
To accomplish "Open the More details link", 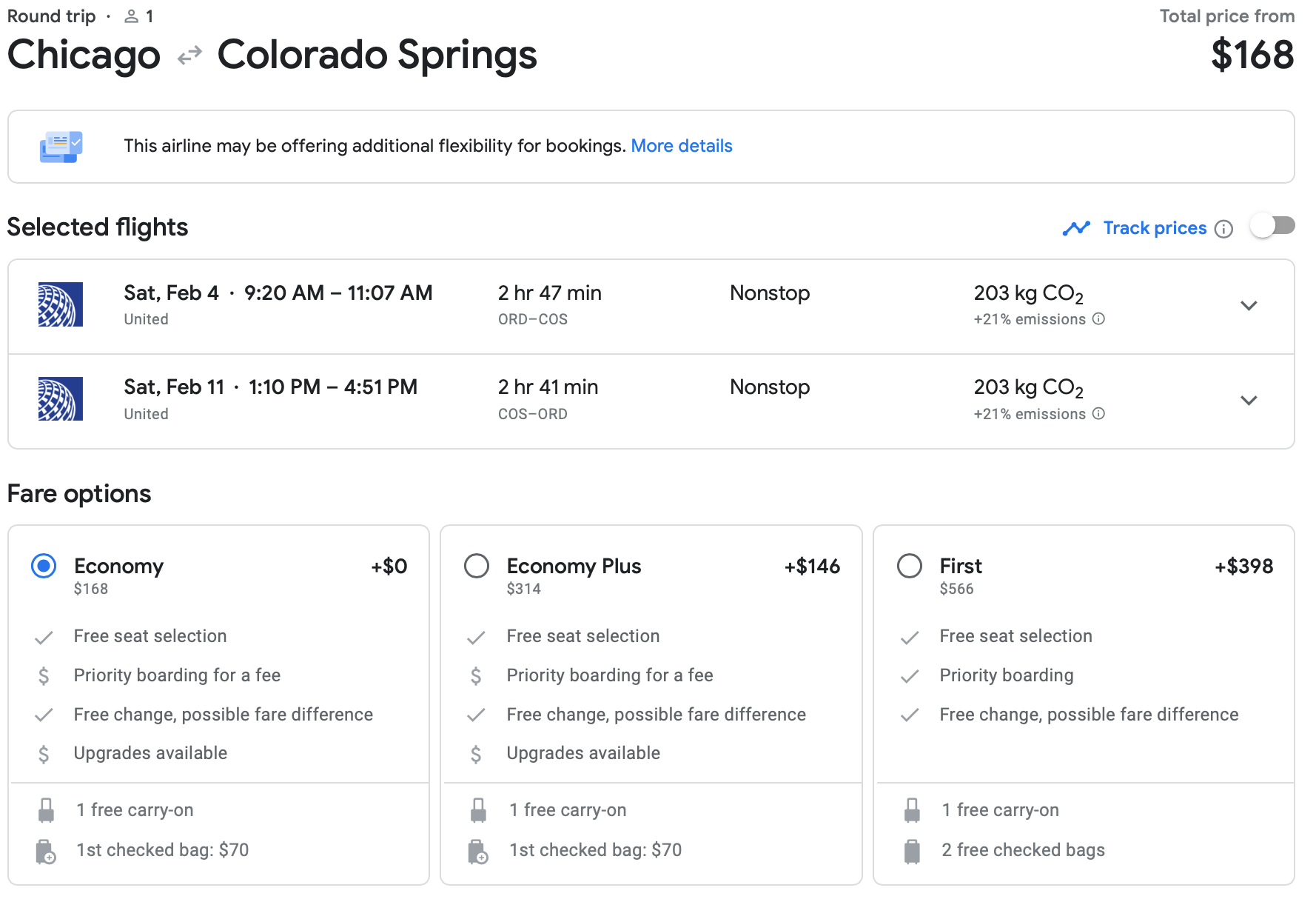I will pyautogui.click(x=682, y=146).
